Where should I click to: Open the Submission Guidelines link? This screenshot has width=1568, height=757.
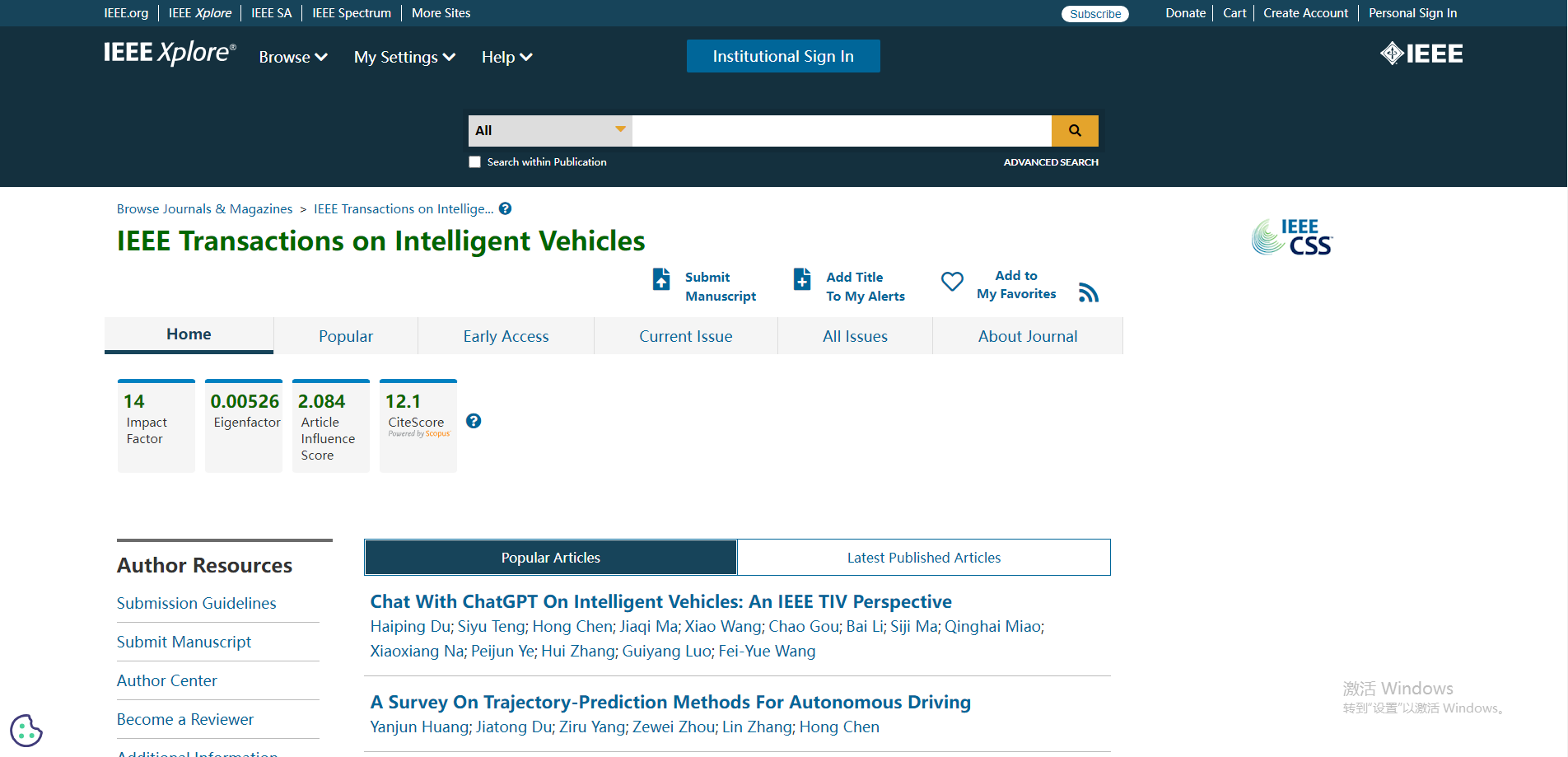[196, 603]
